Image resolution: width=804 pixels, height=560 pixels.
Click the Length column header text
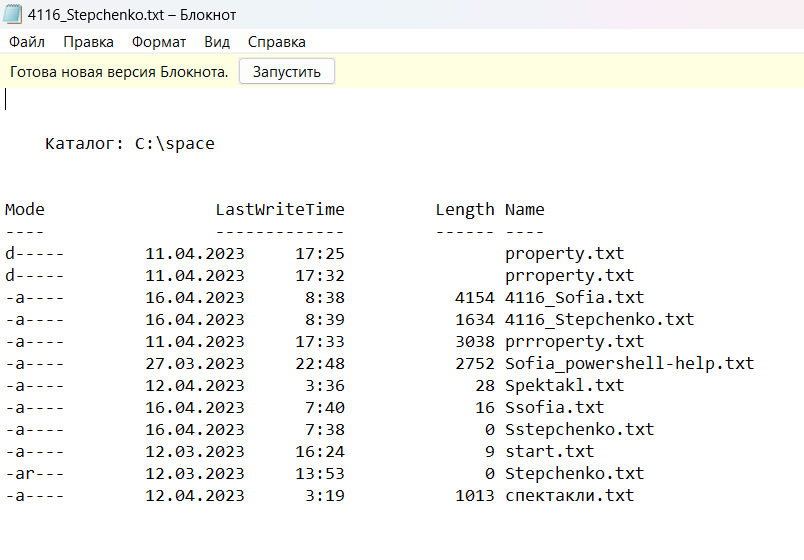[x=465, y=210]
